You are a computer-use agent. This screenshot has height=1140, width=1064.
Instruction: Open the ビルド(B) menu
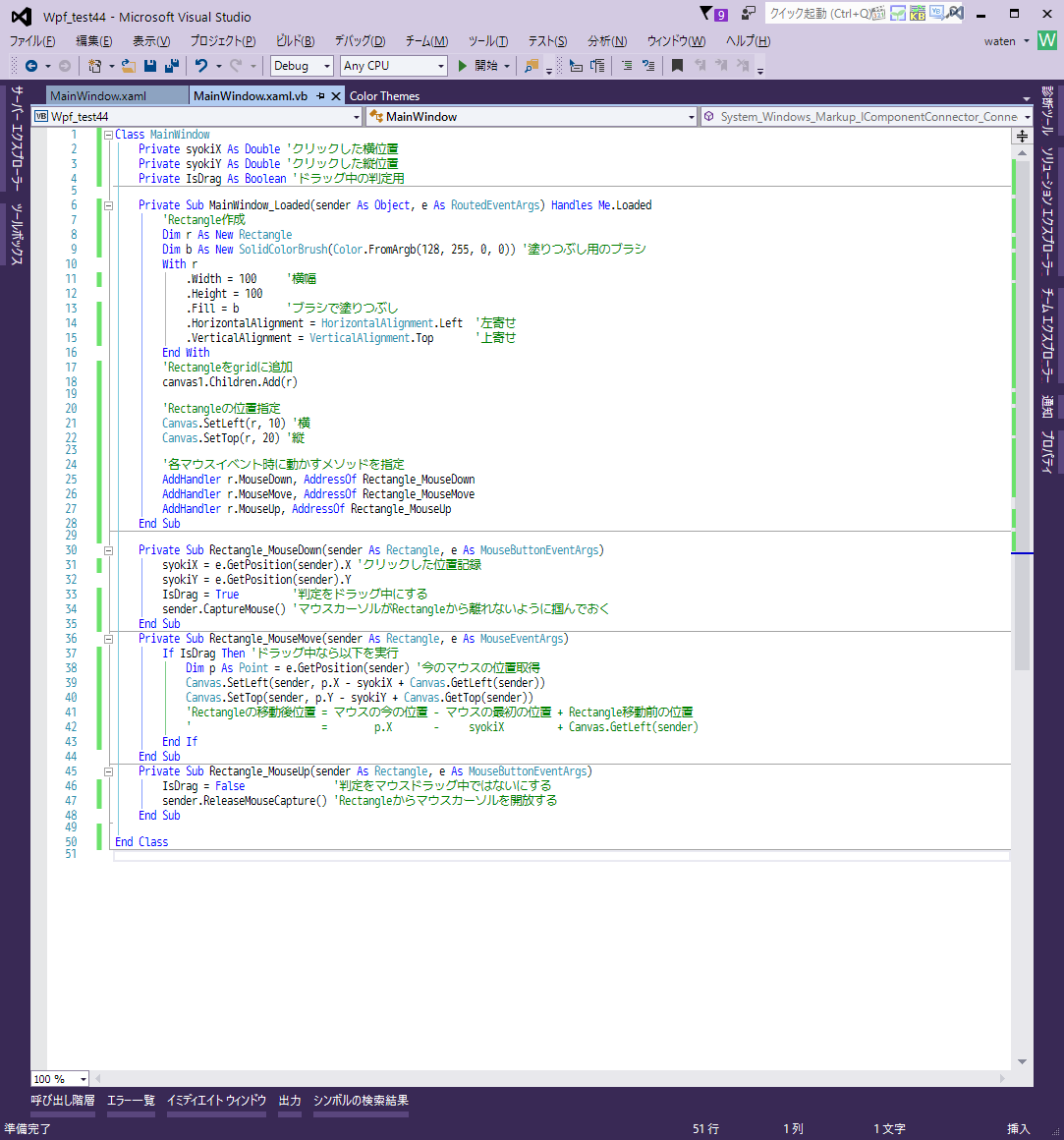point(295,40)
